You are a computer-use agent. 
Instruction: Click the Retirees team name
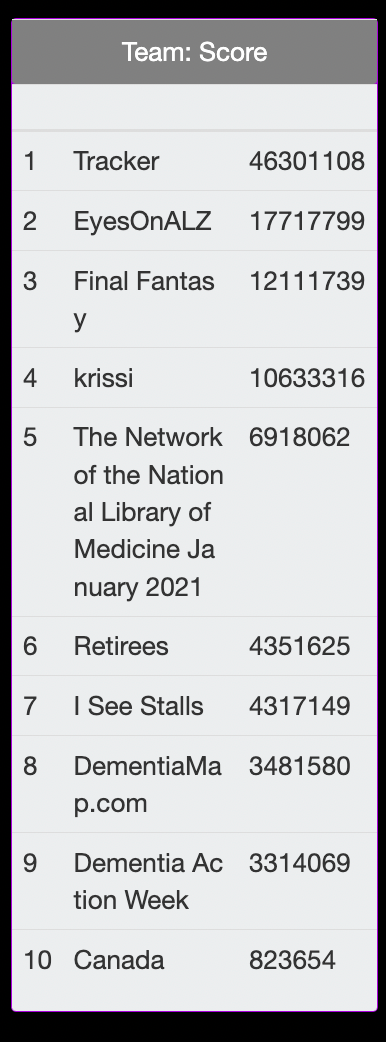[x=121, y=646]
